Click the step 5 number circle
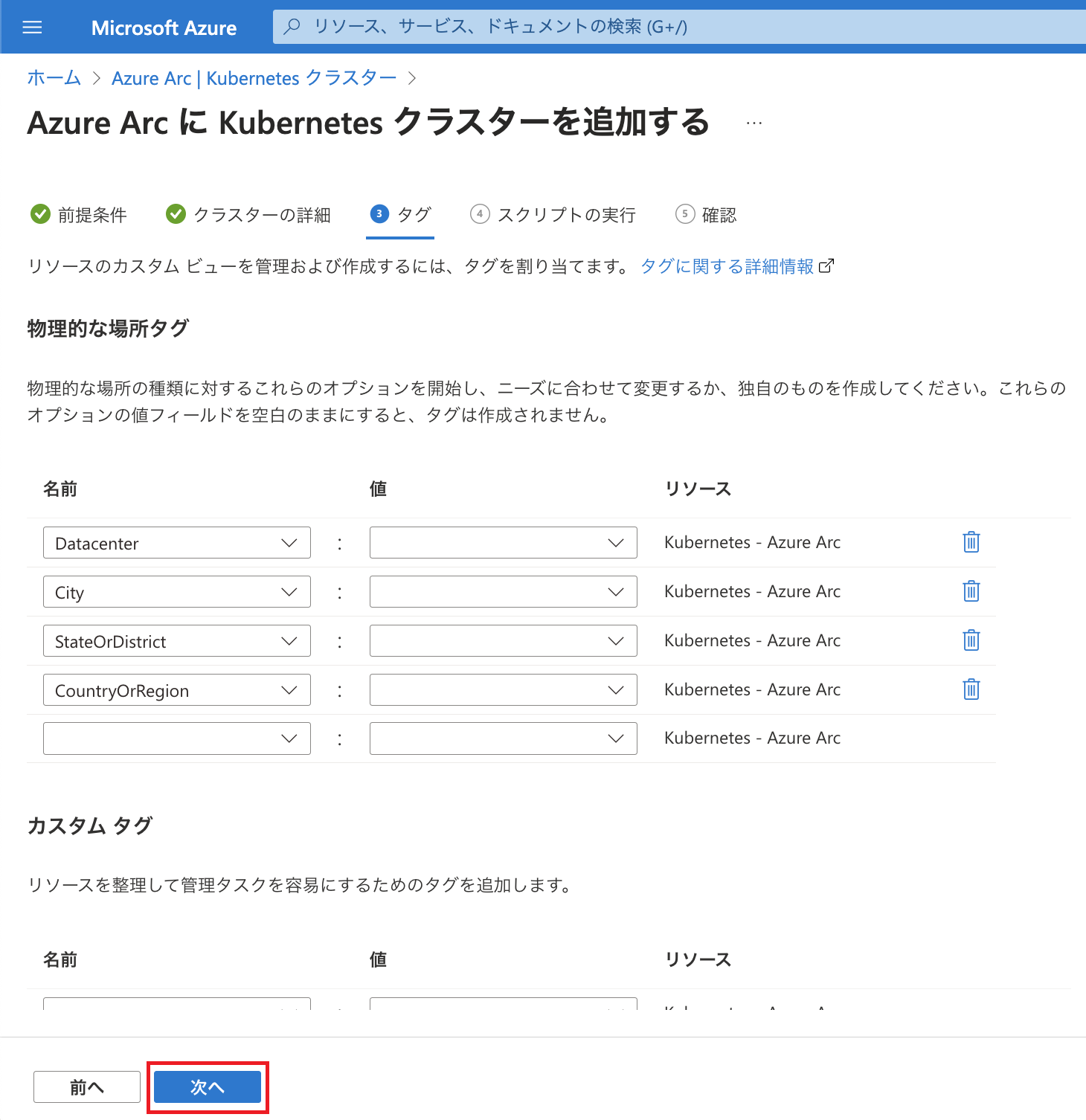The height and width of the screenshot is (1120, 1086). pyautogui.click(x=685, y=214)
